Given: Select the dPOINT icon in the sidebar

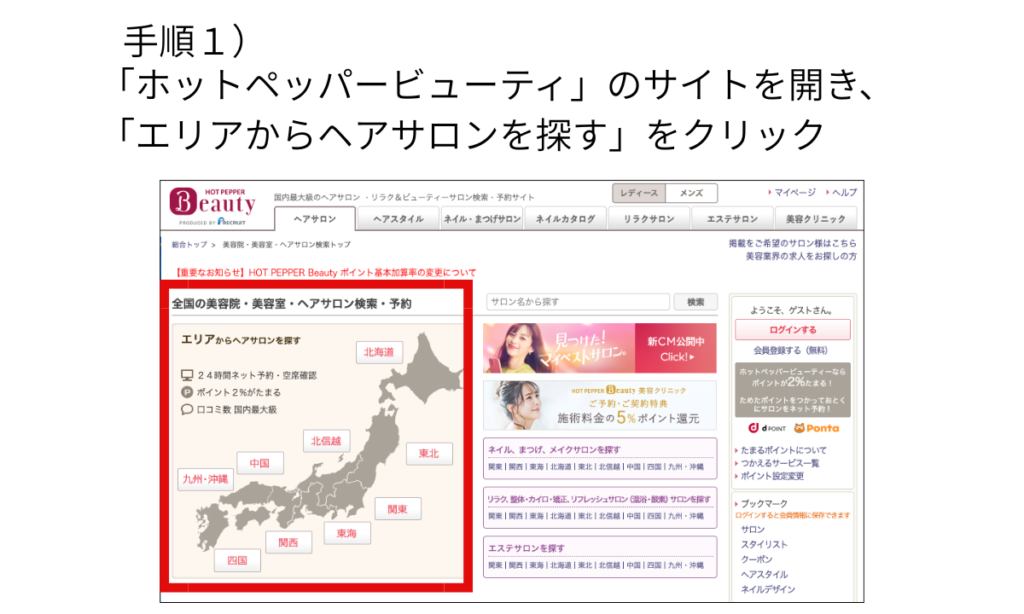Looking at the screenshot, I should [x=766, y=429].
